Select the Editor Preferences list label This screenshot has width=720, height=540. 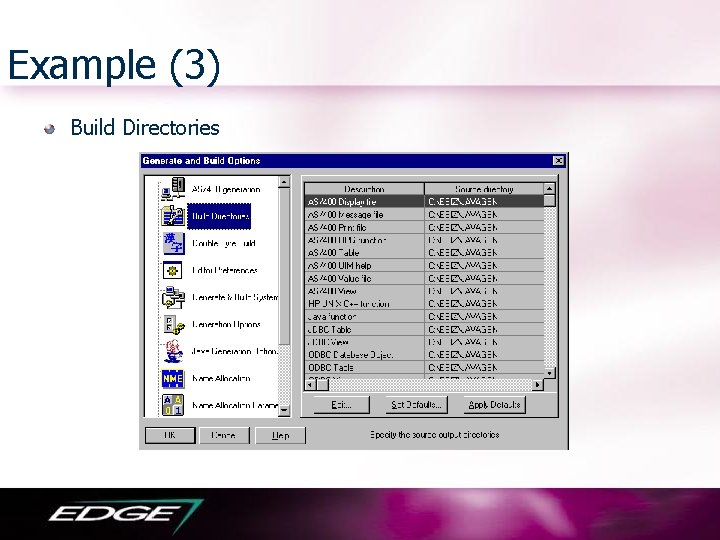(225, 270)
